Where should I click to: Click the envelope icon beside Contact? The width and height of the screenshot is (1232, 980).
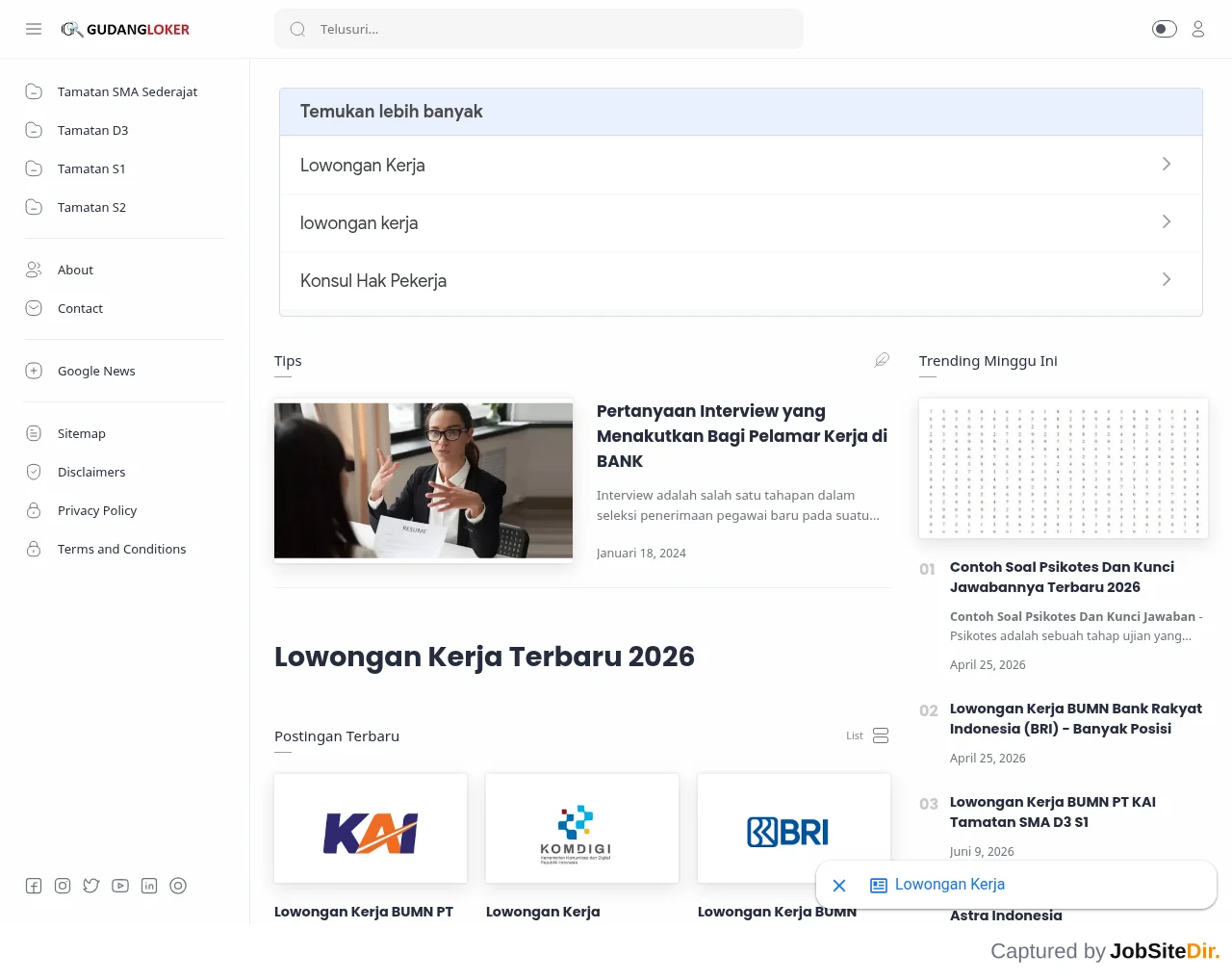pyautogui.click(x=34, y=308)
